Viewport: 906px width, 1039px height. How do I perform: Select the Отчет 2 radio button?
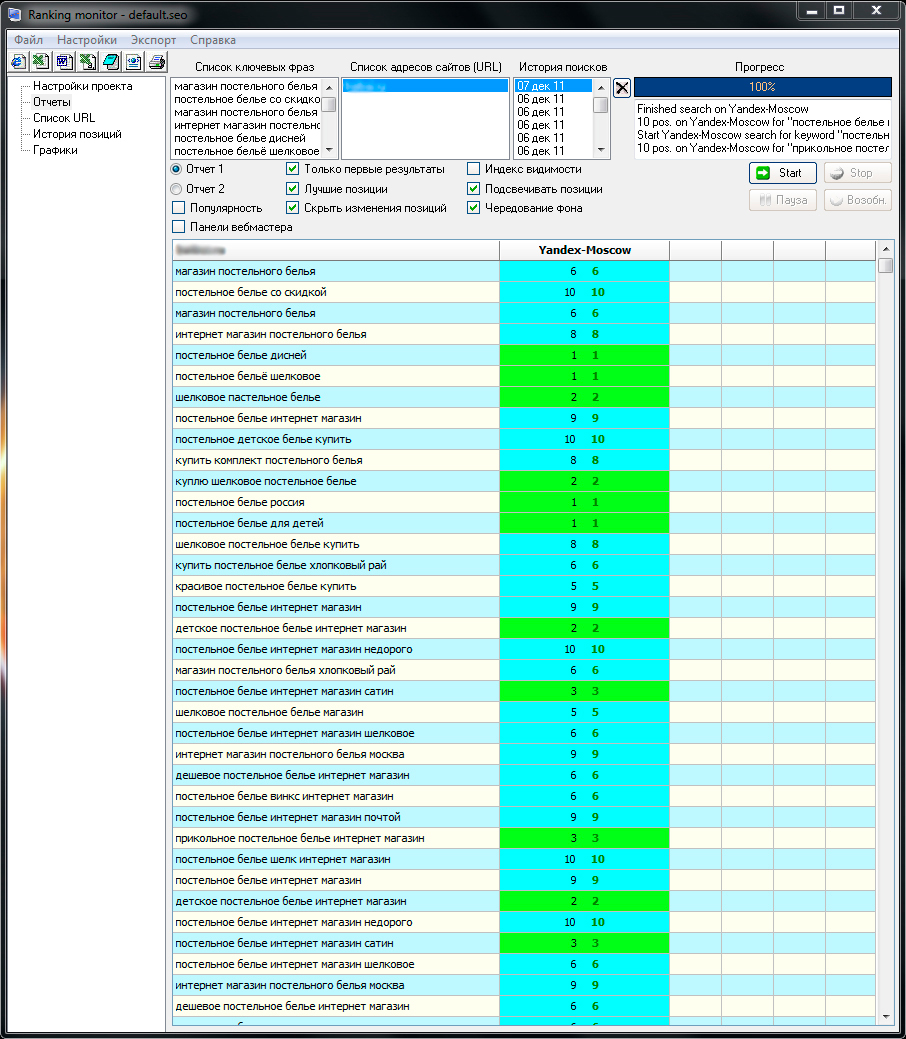(x=176, y=189)
